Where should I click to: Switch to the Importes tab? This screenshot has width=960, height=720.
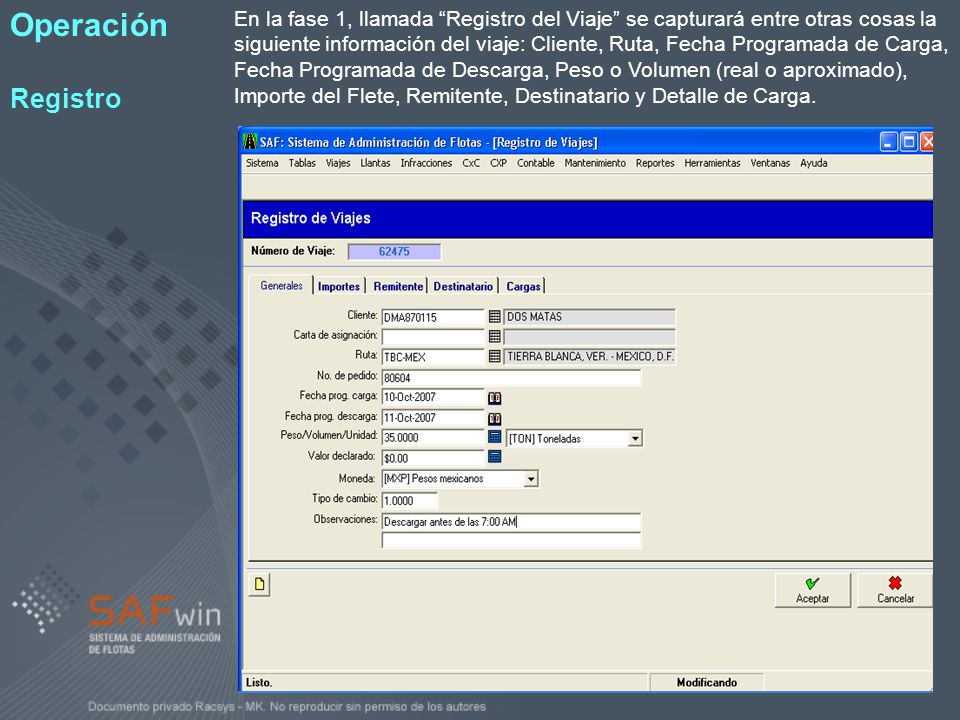click(x=339, y=286)
